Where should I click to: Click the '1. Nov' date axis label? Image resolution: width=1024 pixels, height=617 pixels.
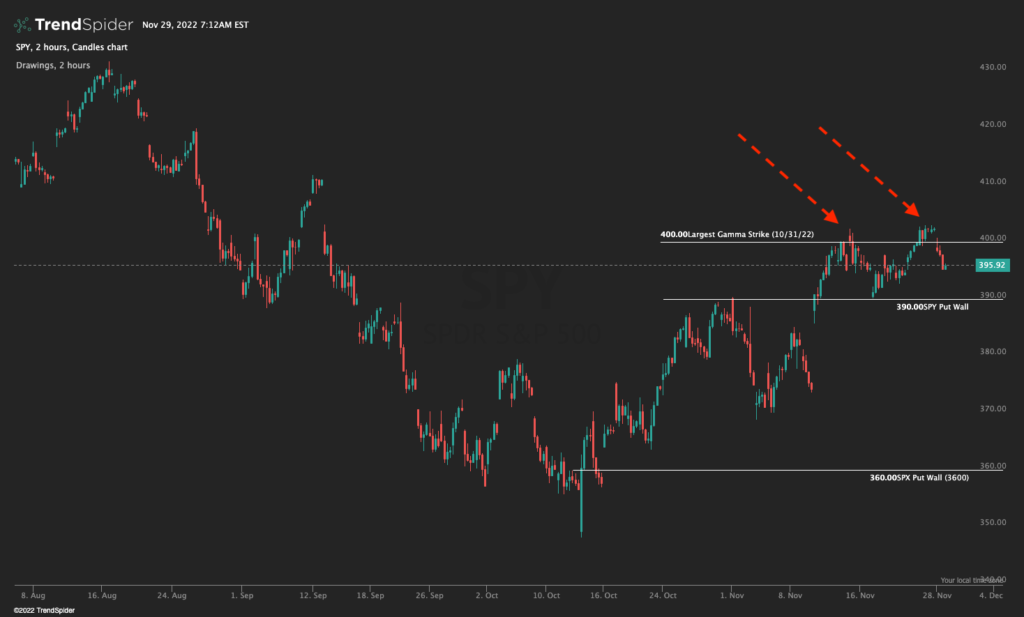coord(732,594)
